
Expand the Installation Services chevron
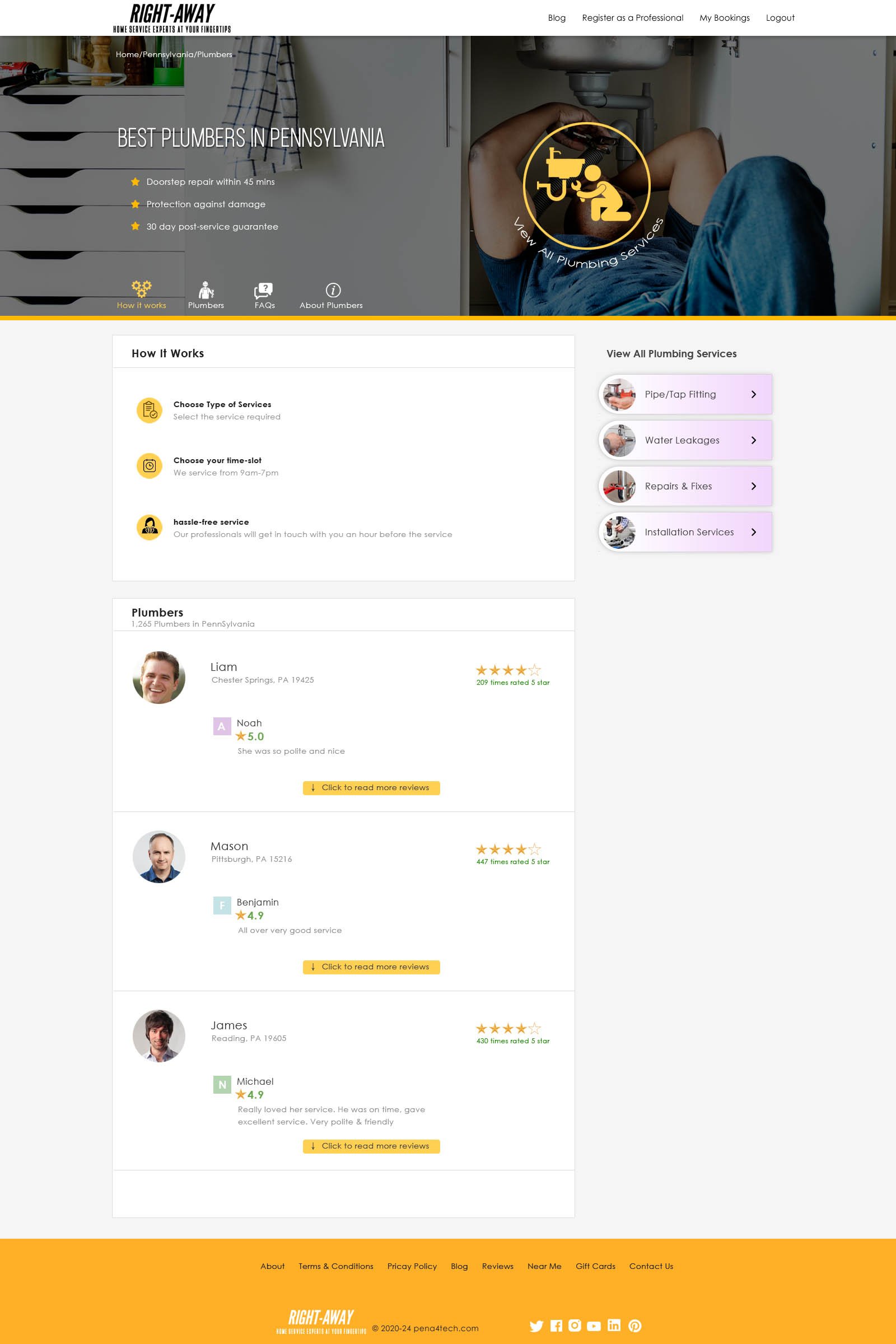(754, 532)
